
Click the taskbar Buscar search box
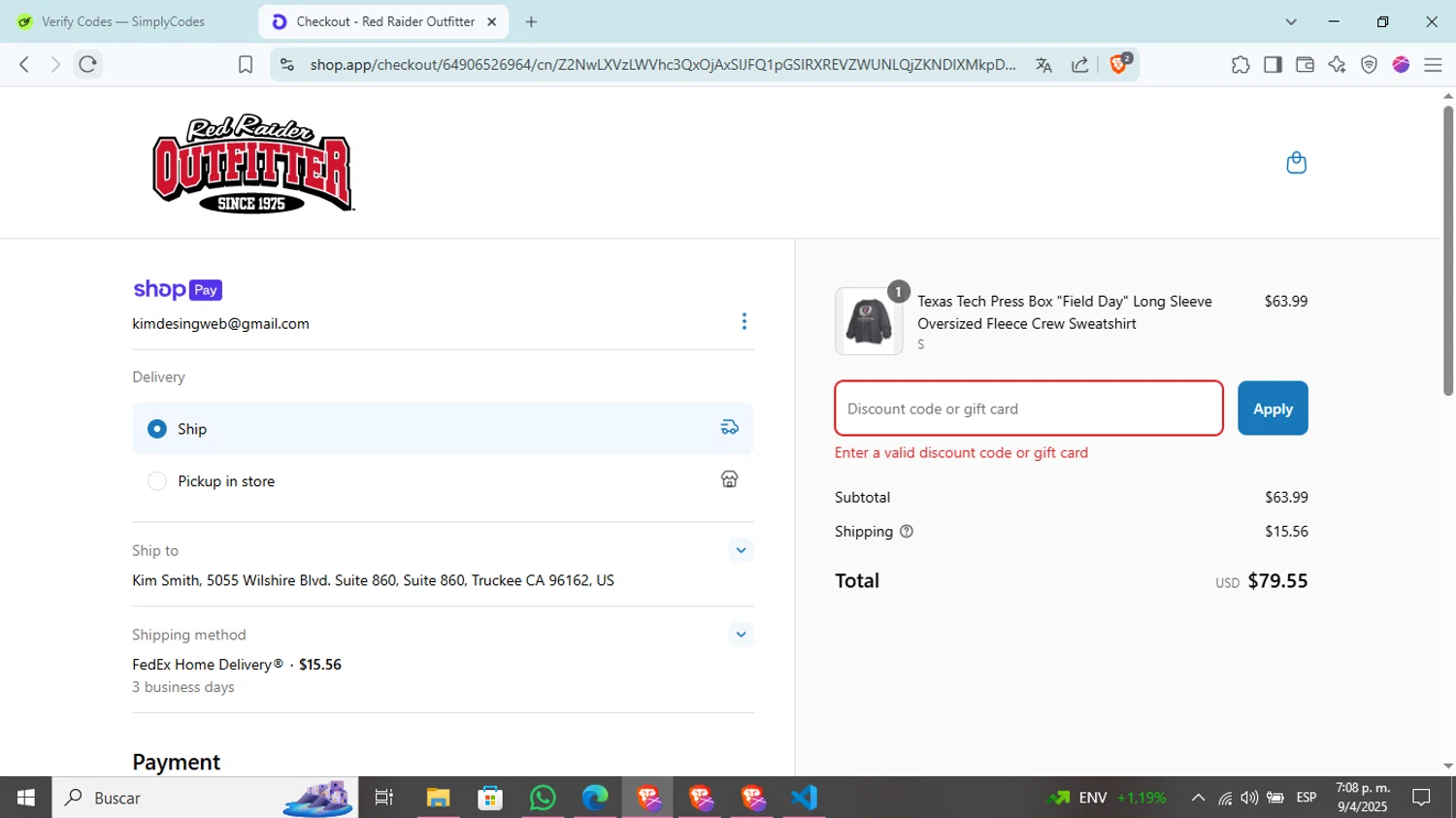click(205, 798)
